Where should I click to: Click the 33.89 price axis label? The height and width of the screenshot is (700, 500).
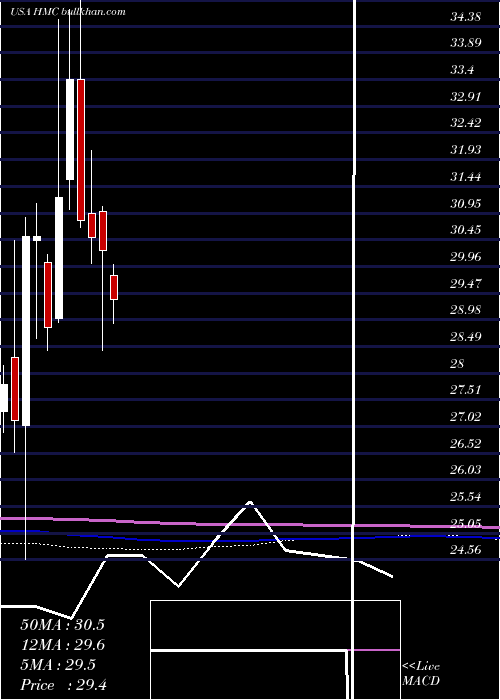[466, 44]
